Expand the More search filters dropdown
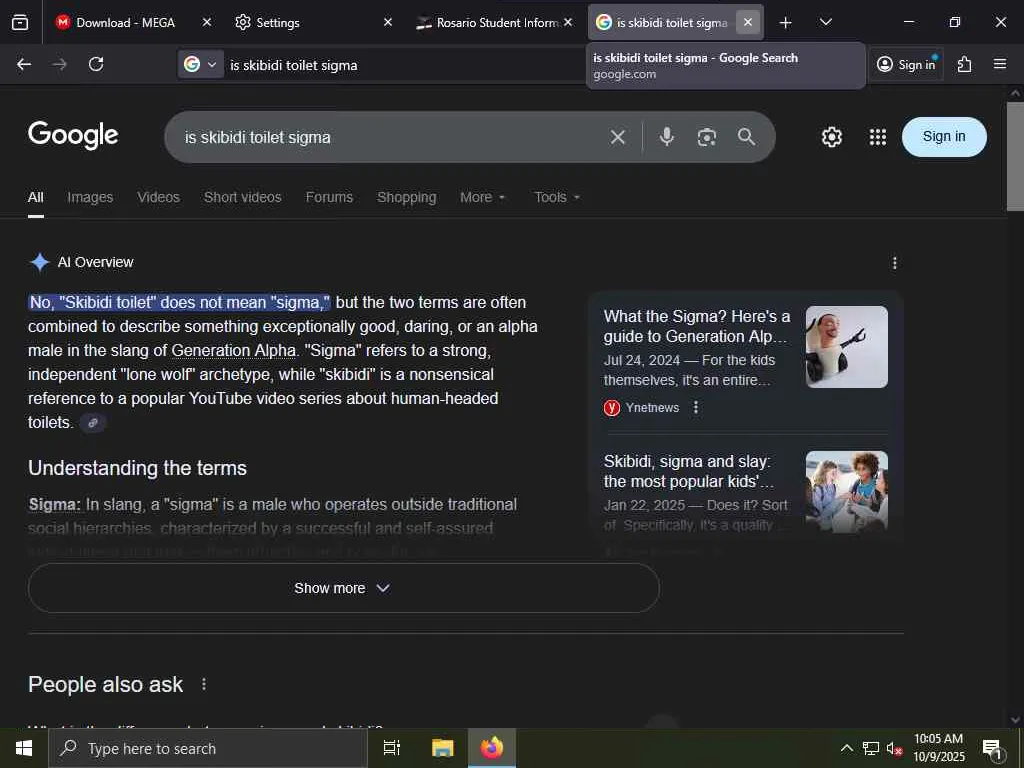This screenshot has height=768, width=1024. [483, 197]
